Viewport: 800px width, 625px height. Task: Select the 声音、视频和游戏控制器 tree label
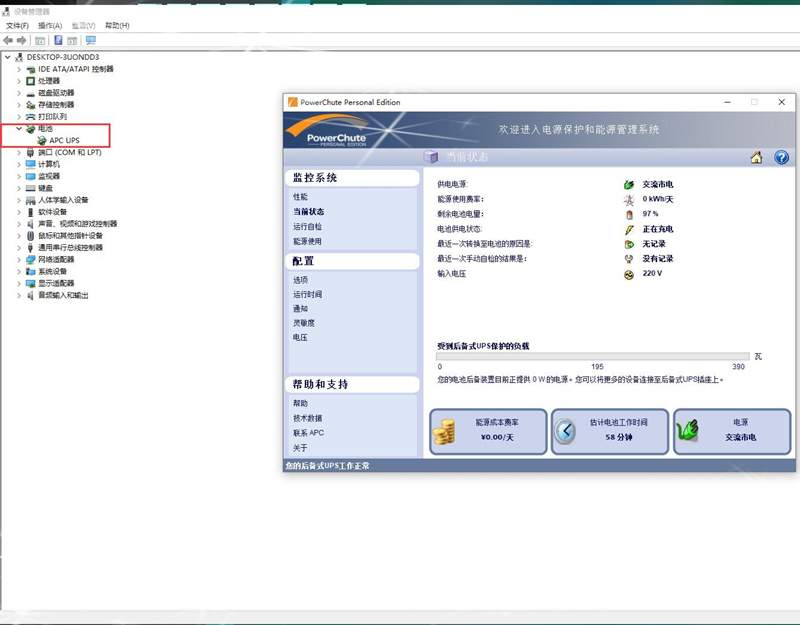pyautogui.click(x=78, y=224)
